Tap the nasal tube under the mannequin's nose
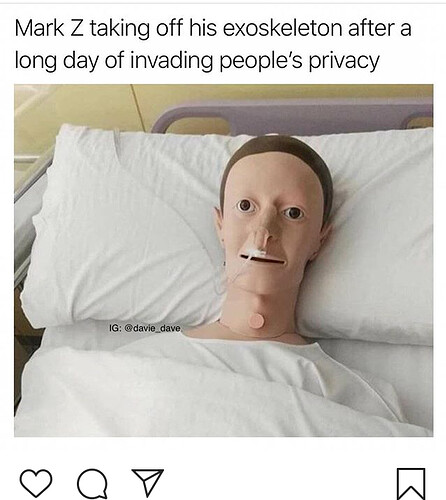Viewport: 446px width, 500px height. tap(255, 253)
